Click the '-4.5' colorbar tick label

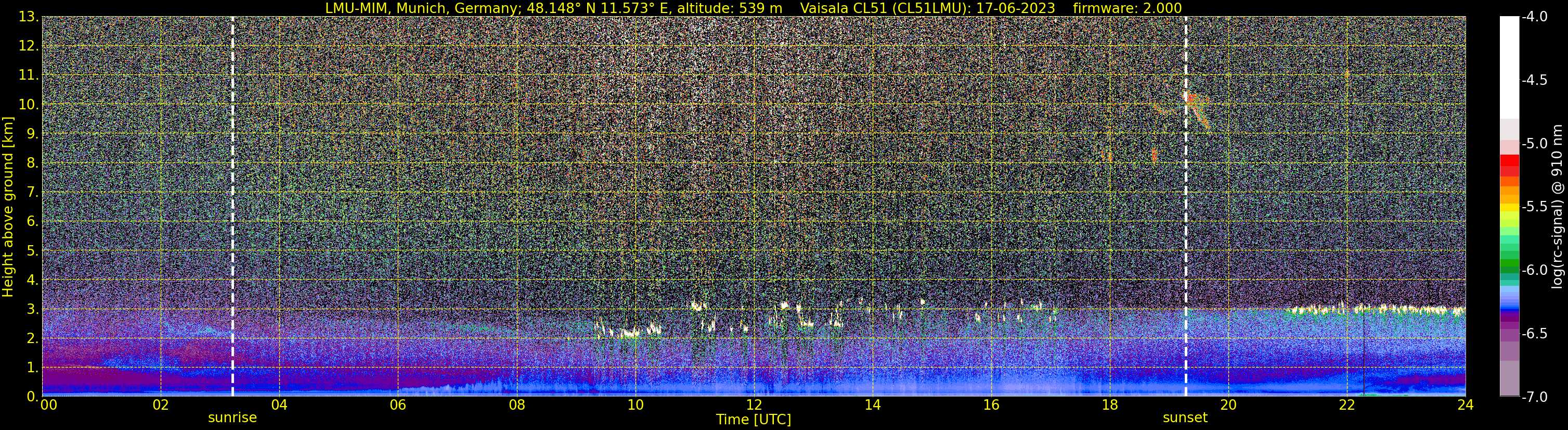(1535, 80)
